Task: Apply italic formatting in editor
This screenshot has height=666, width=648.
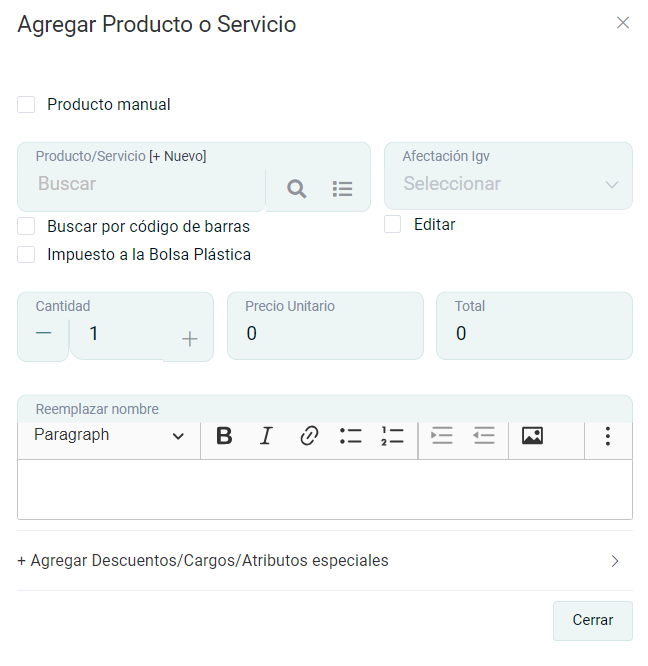Action: point(266,436)
